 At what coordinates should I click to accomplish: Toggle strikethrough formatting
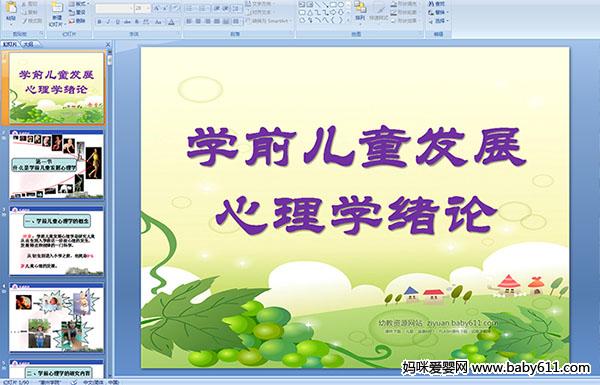point(127,22)
